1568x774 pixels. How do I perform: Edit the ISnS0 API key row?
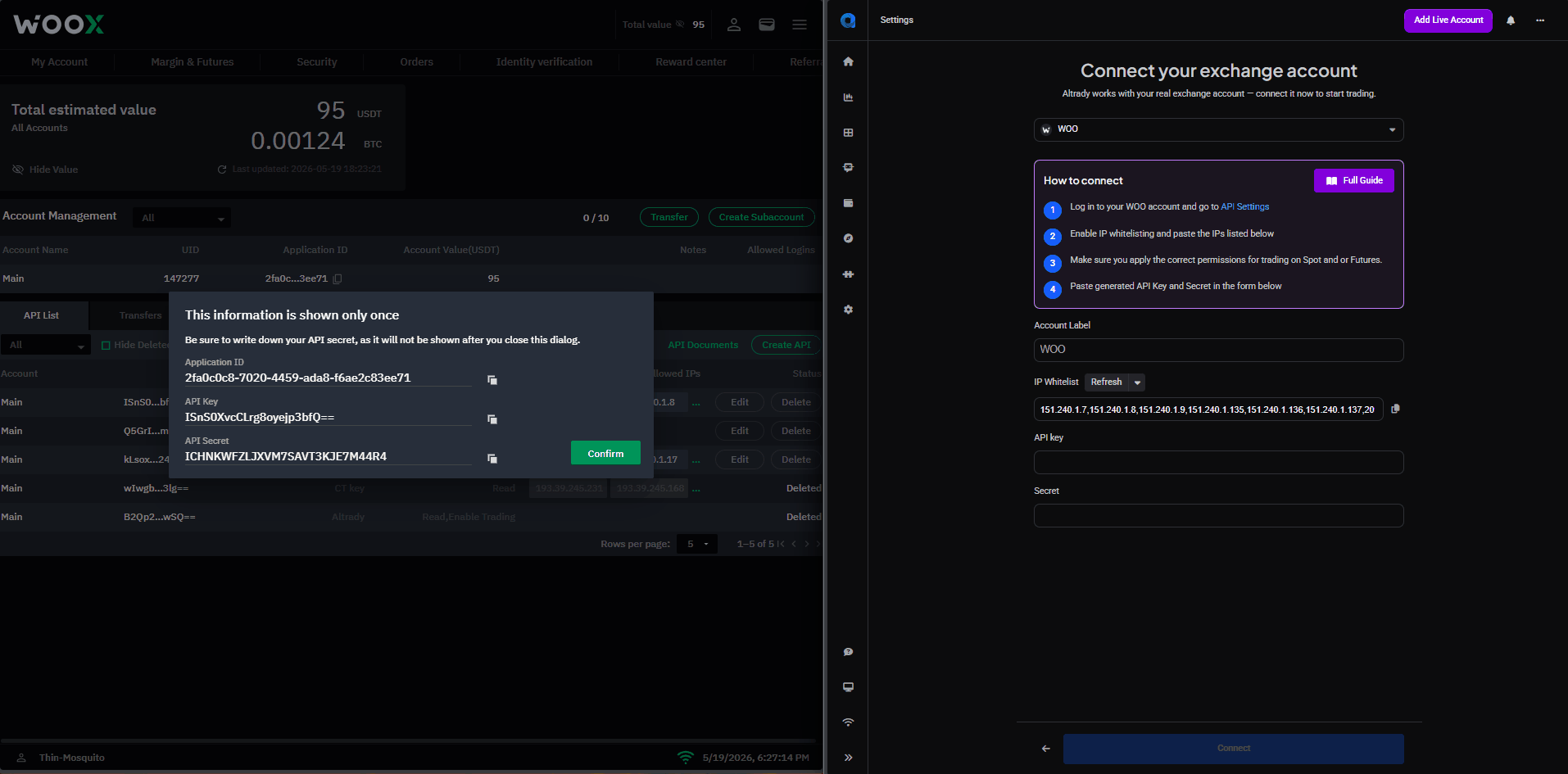pos(740,402)
